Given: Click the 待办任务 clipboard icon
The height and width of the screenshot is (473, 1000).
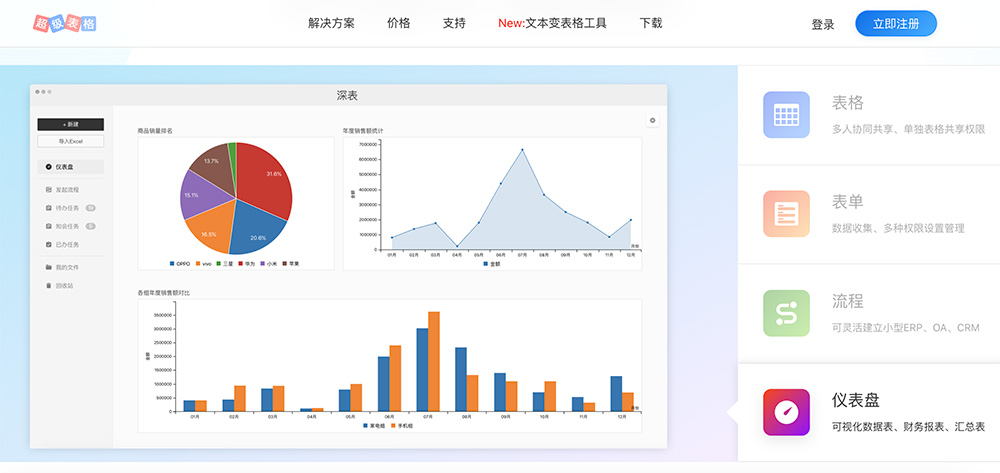Looking at the screenshot, I should [x=48, y=208].
